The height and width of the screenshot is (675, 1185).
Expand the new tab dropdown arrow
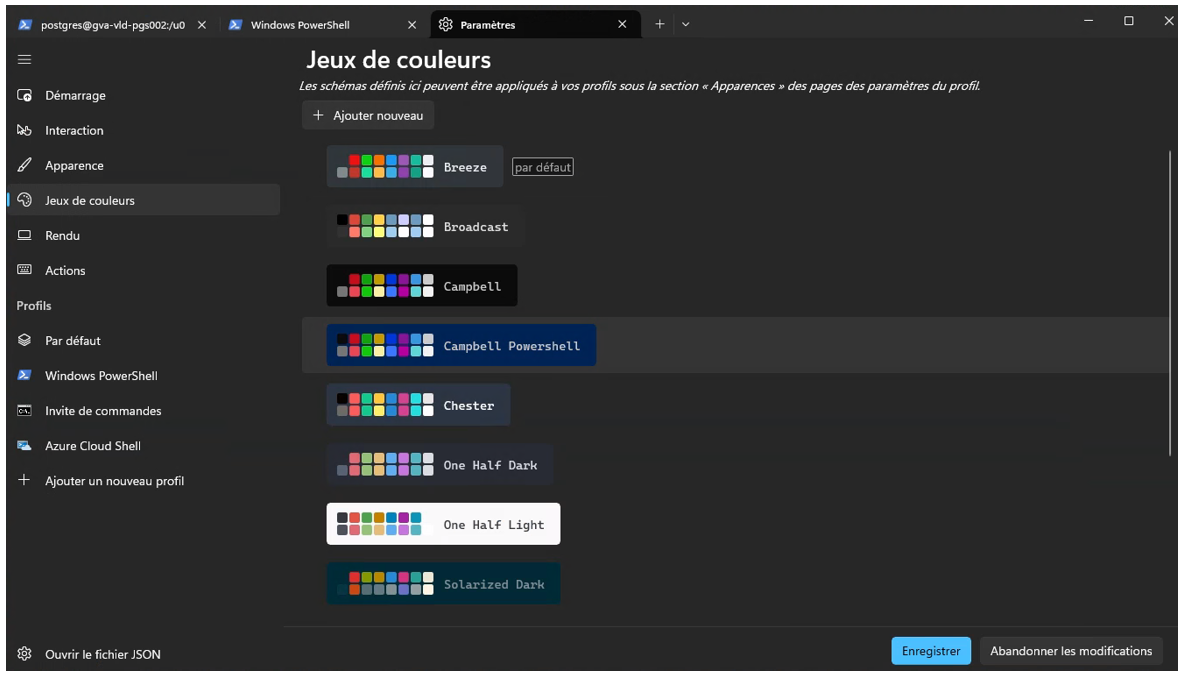pyautogui.click(x=686, y=25)
